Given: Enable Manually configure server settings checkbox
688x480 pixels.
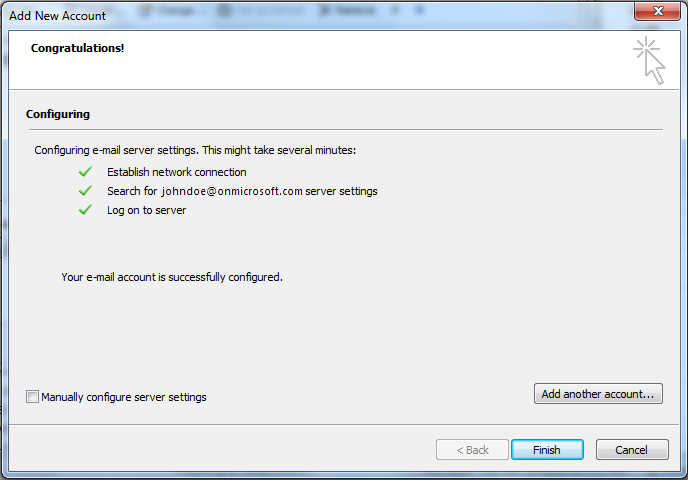Looking at the screenshot, I should pos(33,397).
